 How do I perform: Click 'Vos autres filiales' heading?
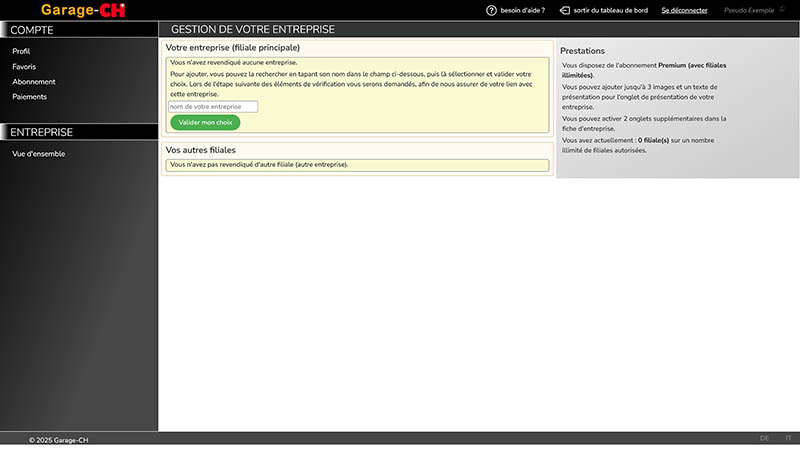pyautogui.click(x=201, y=150)
